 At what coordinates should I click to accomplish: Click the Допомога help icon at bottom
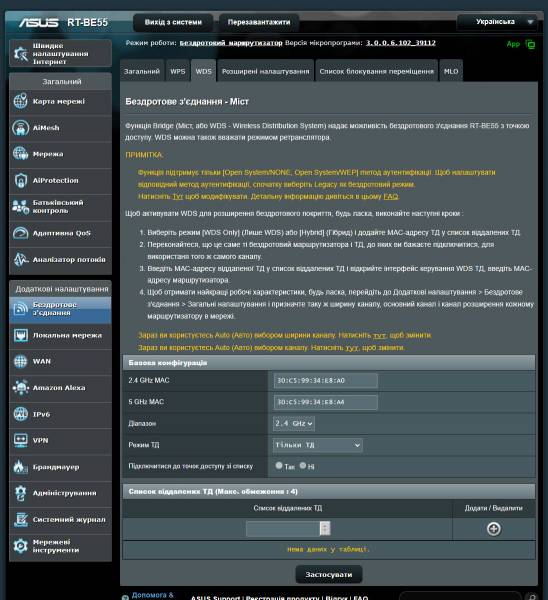pos(125,597)
